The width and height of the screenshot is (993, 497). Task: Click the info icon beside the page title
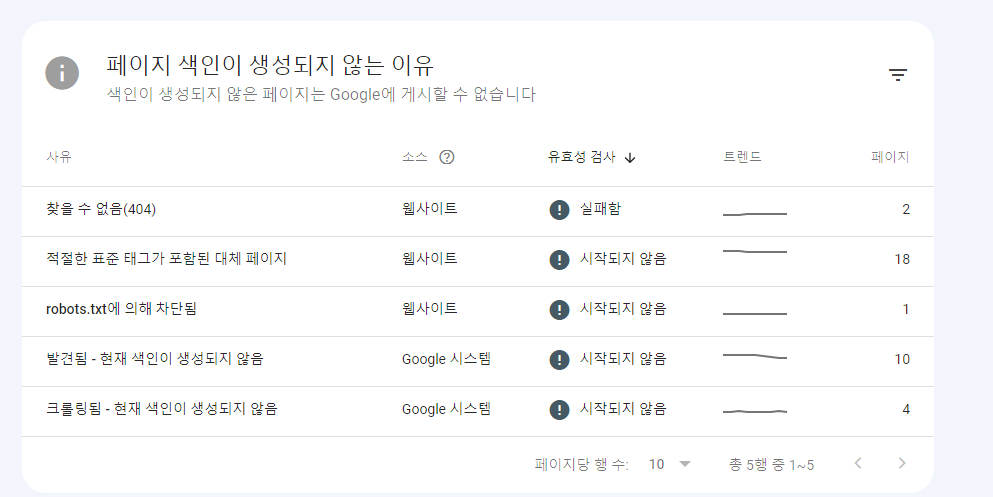click(62, 73)
